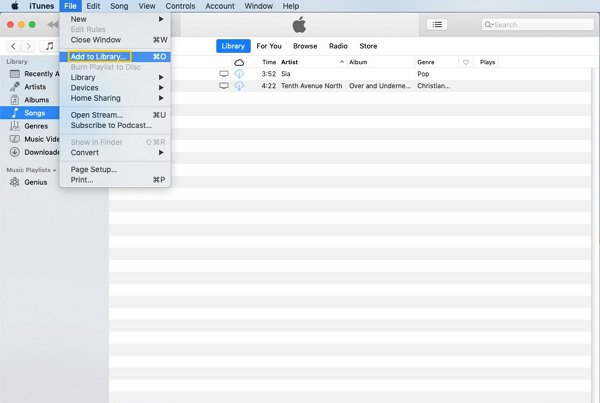Click the Christian... genre cell
This screenshot has width=600, height=403.
[x=434, y=86]
